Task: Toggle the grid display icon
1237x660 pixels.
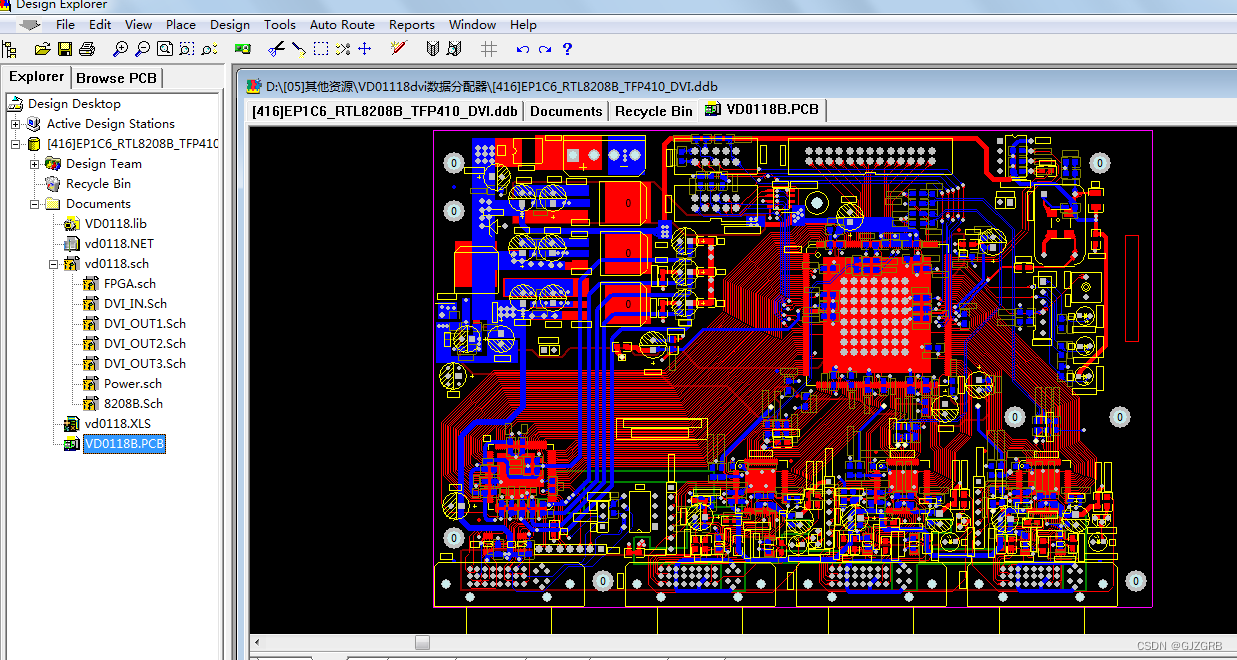Action: pos(487,48)
